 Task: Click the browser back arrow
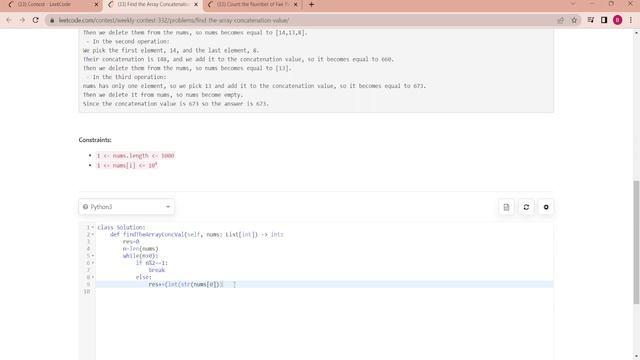pos(9,20)
